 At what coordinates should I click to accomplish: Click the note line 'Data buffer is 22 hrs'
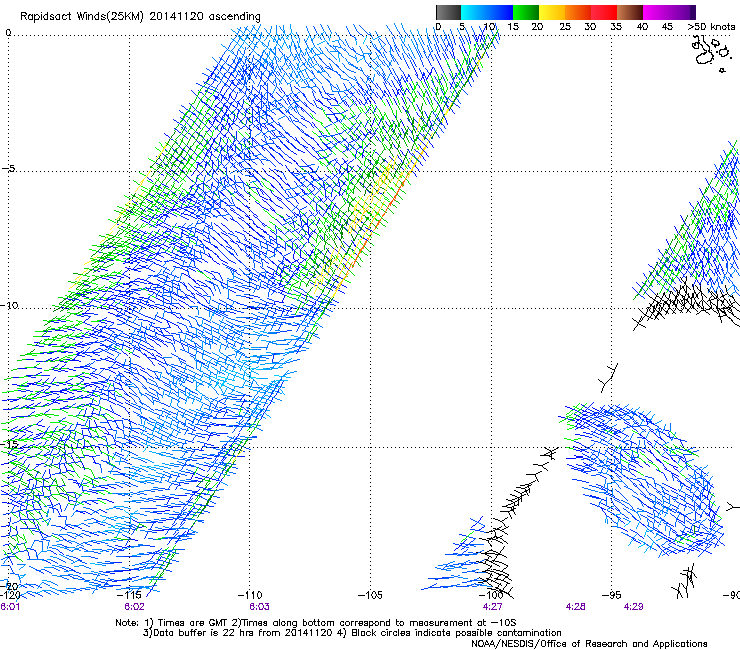tap(352, 633)
